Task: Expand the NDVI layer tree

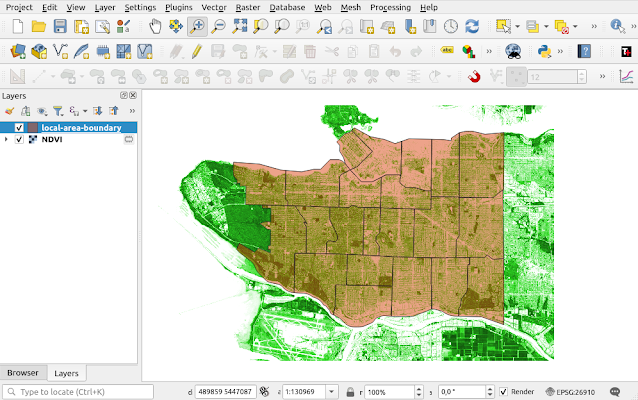Action: (x=7, y=140)
